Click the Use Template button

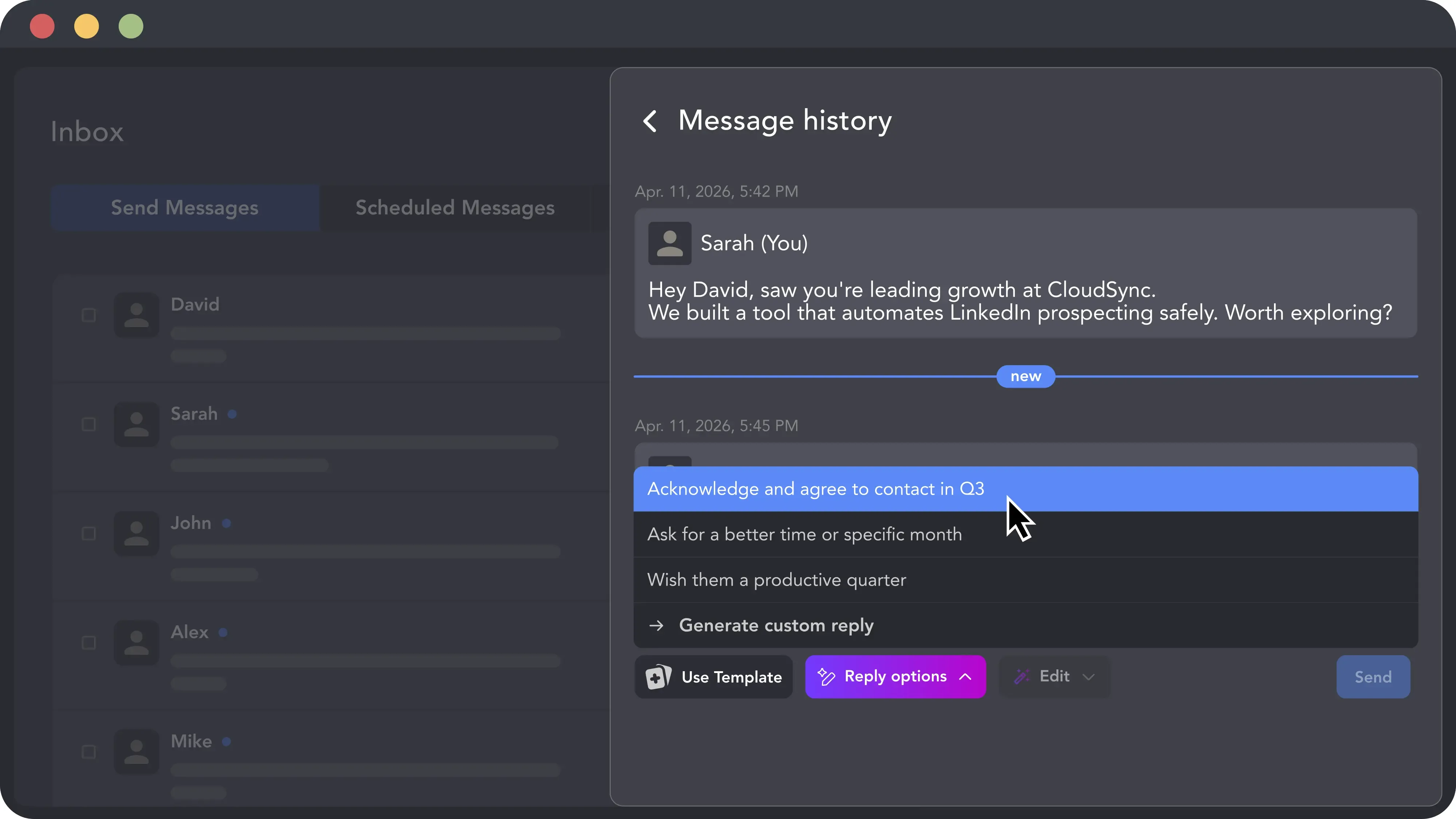(713, 677)
